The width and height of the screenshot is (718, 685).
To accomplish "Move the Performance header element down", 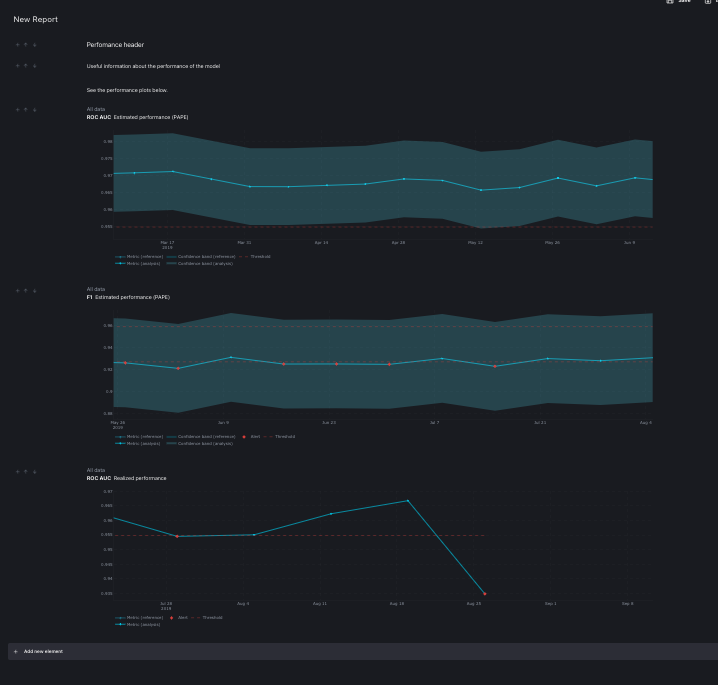I will 34,45.
